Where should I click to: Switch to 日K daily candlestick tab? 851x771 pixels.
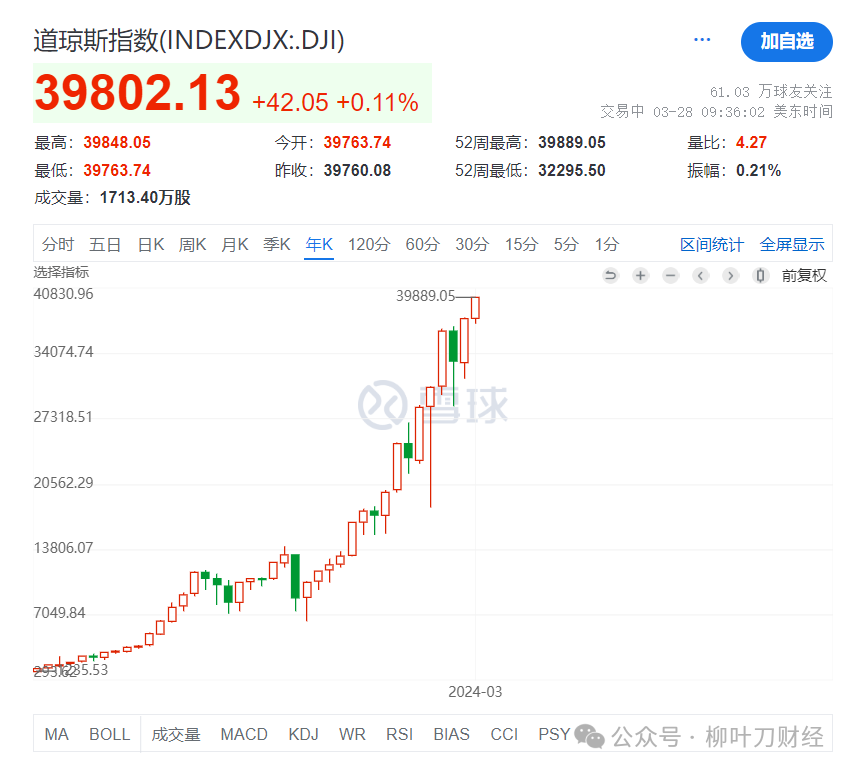pyautogui.click(x=151, y=245)
